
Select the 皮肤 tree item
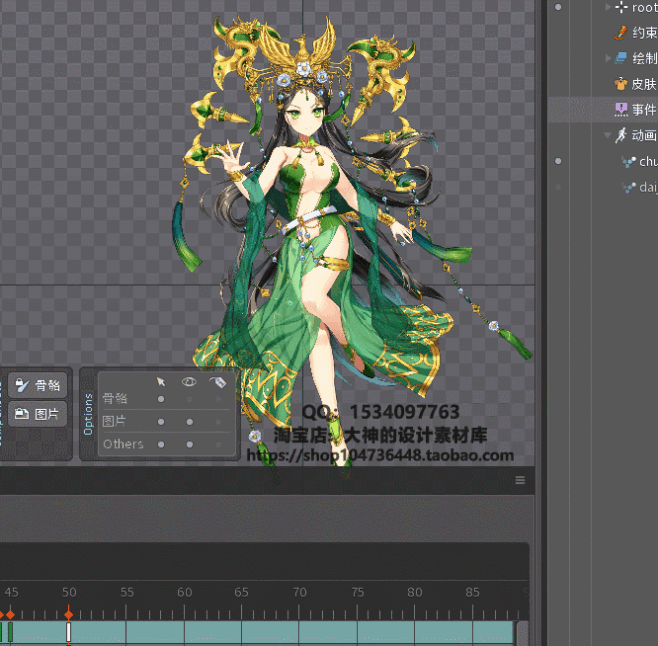tap(644, 84)
